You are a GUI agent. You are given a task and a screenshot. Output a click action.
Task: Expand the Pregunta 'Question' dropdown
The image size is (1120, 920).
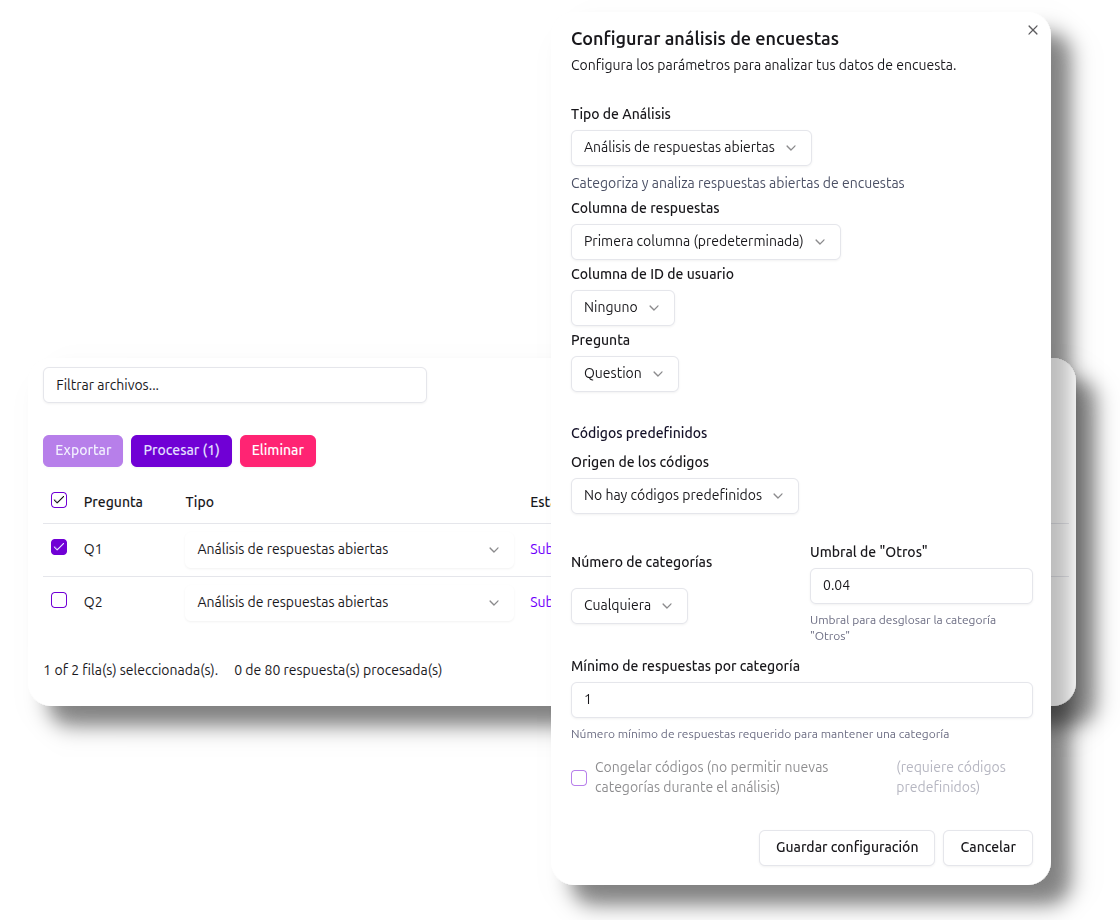tap(624, 374)
